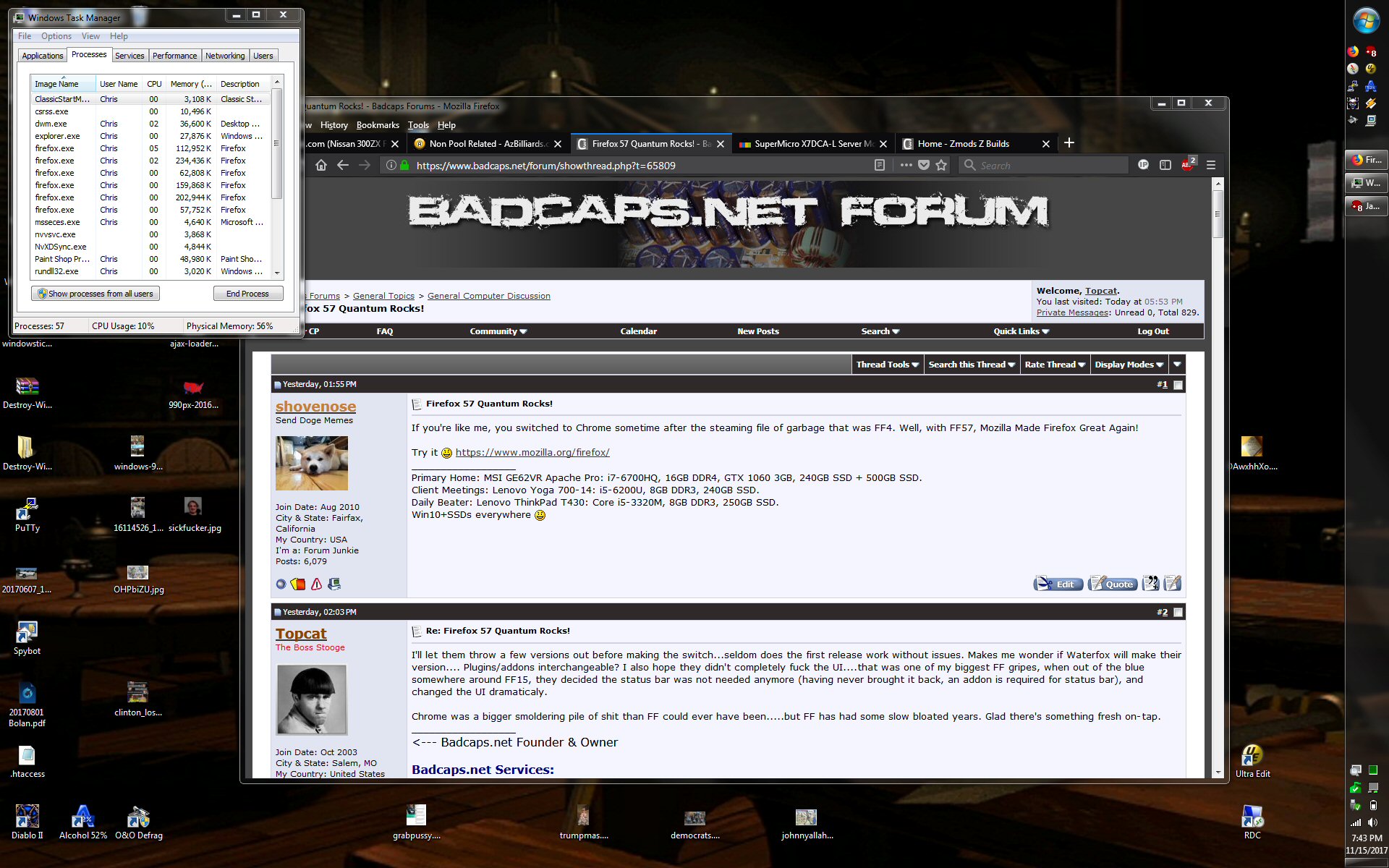Open Rate Thread dropdown
Screen dimensions: 1389x868
coord(1054,365)
